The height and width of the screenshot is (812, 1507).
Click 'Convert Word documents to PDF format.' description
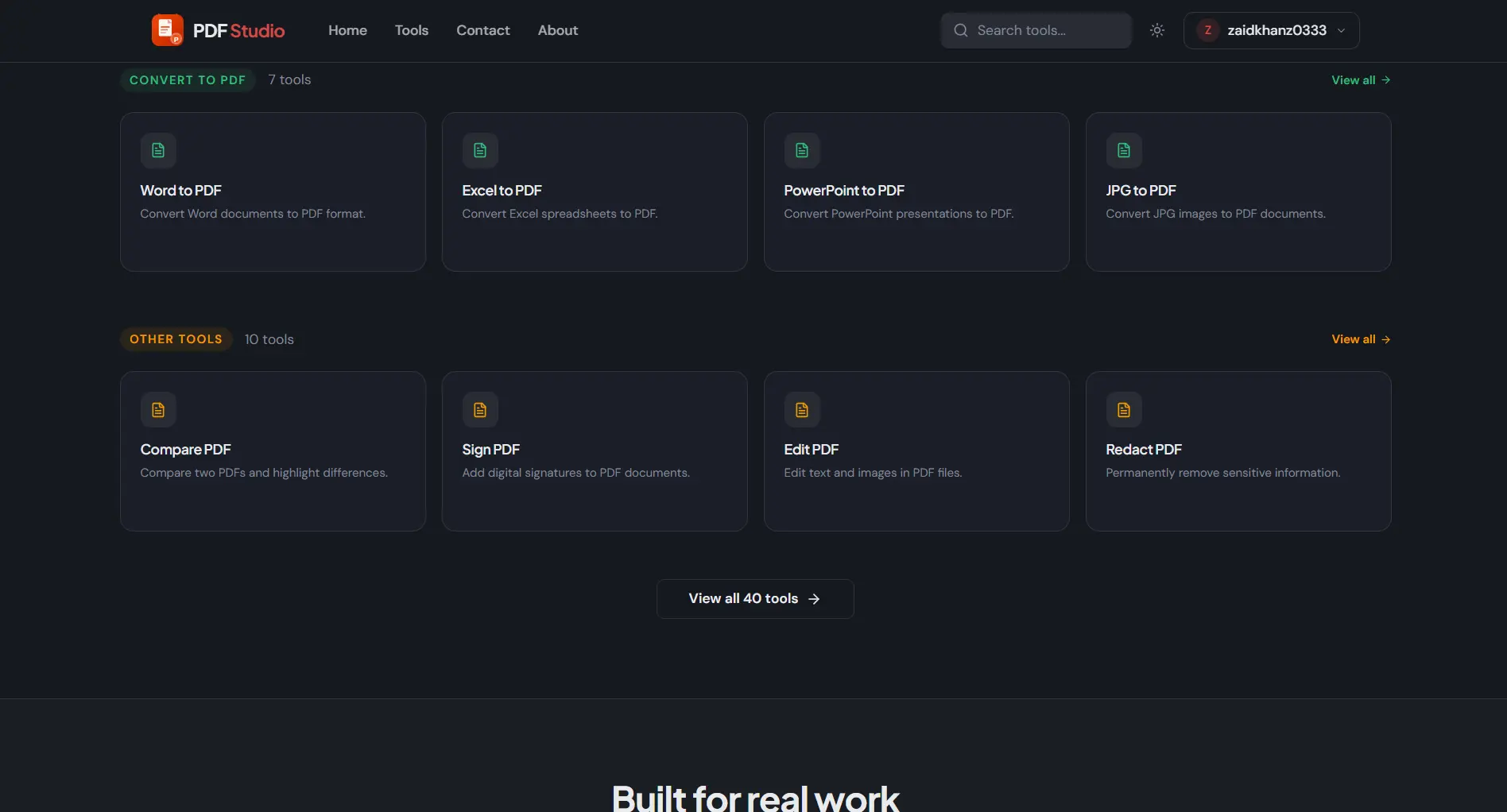[253, 214]
